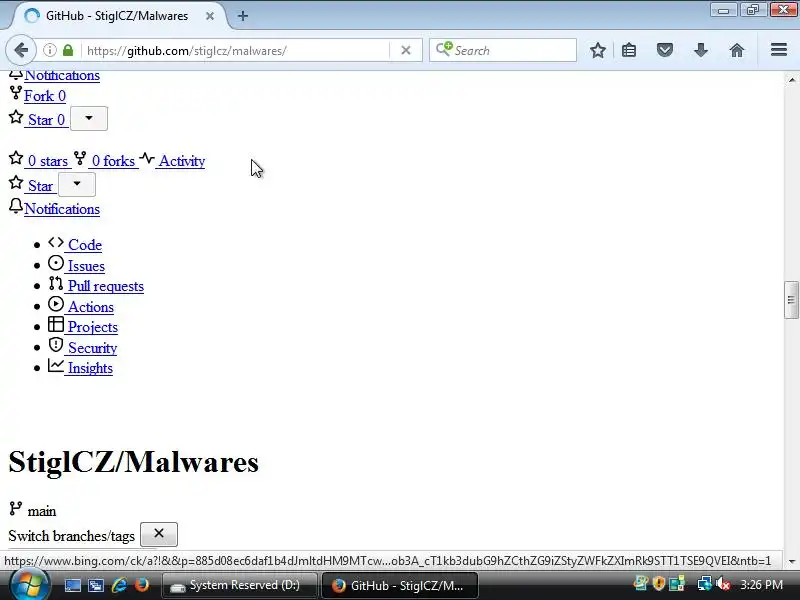Click the 3:26 PM taskbar clock
The height and width of the screenshot is (600, 800).
tap(761, 585)
